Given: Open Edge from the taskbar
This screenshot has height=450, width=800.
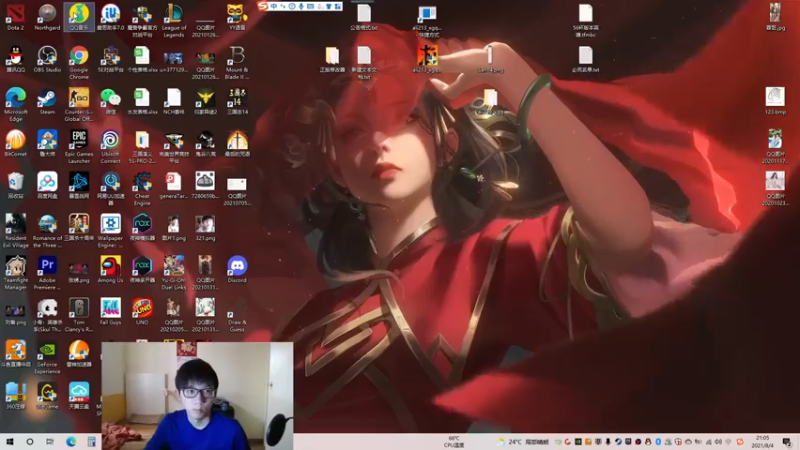Looking at the screenshot, I should tap(70, 442).
